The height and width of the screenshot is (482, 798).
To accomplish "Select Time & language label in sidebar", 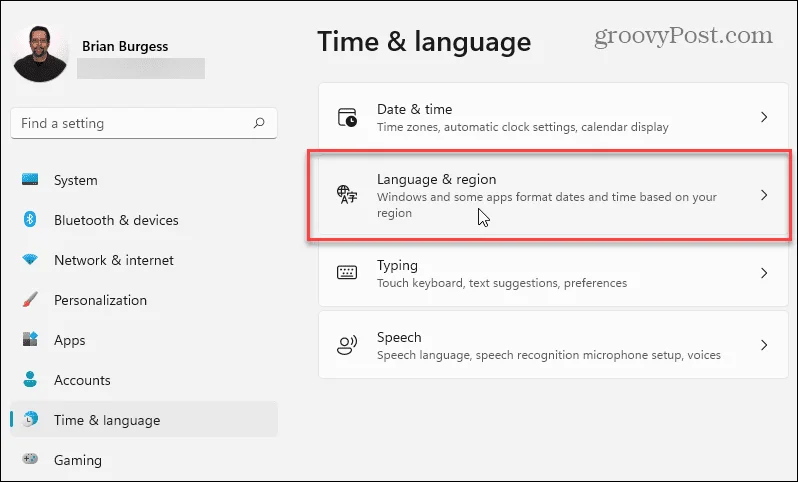I will click(x=107, y=420).
